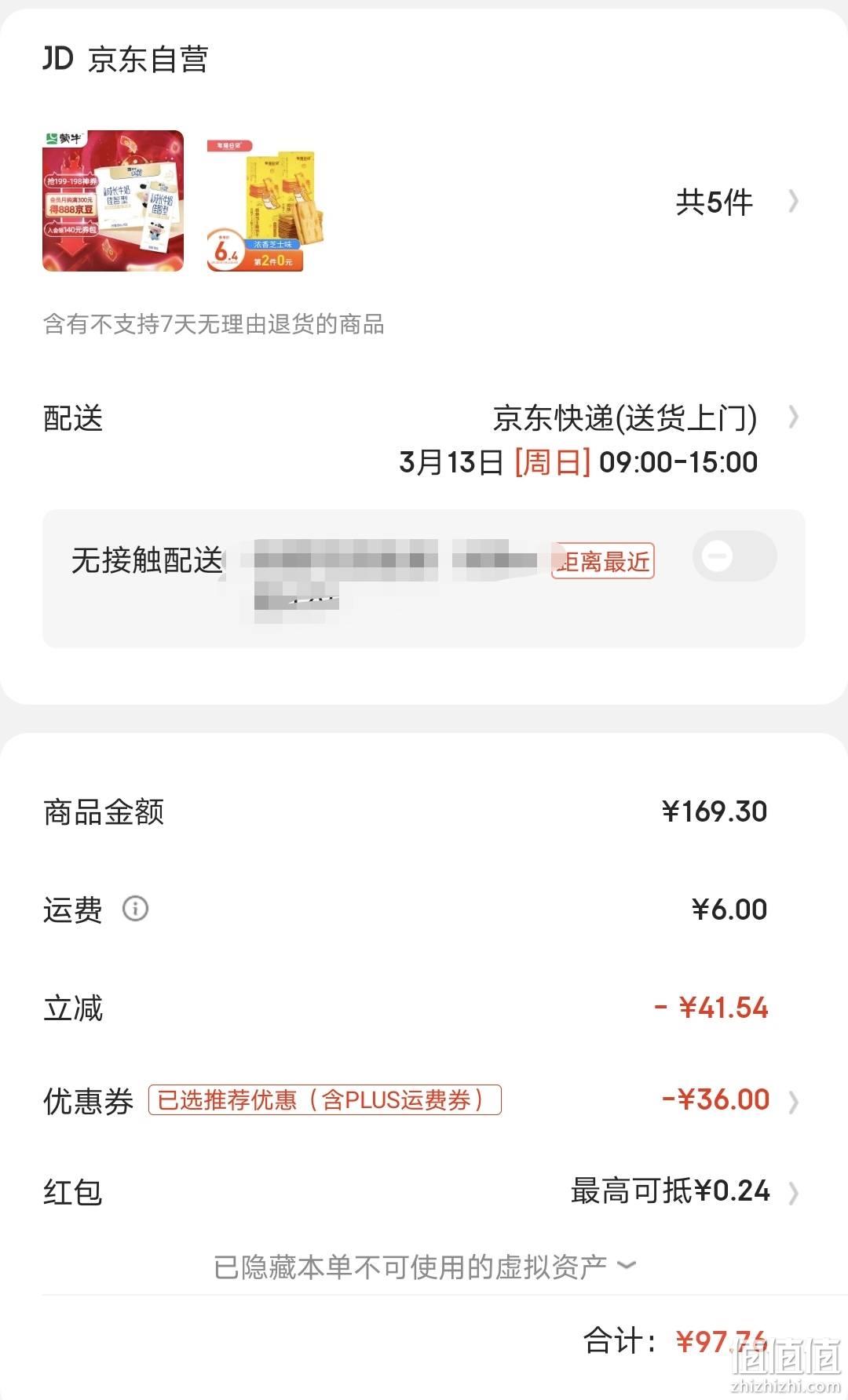Expand the 共5件 item list chevron

(793, 202)
